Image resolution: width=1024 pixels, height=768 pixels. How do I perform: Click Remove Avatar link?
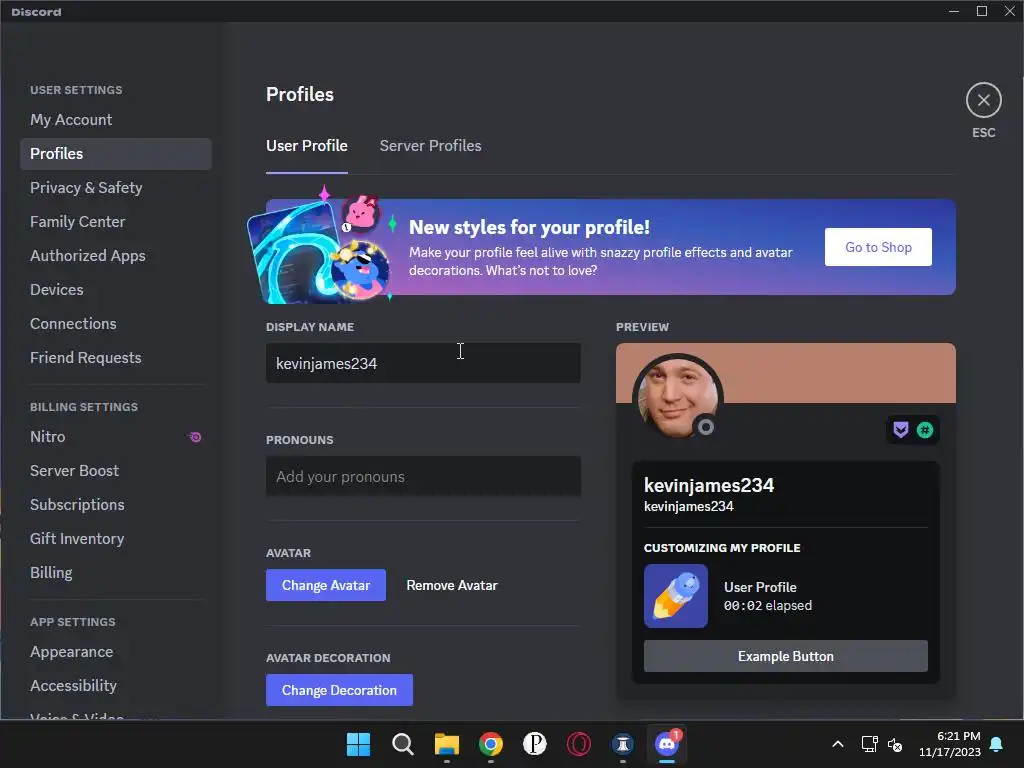[x=452, y=585]
